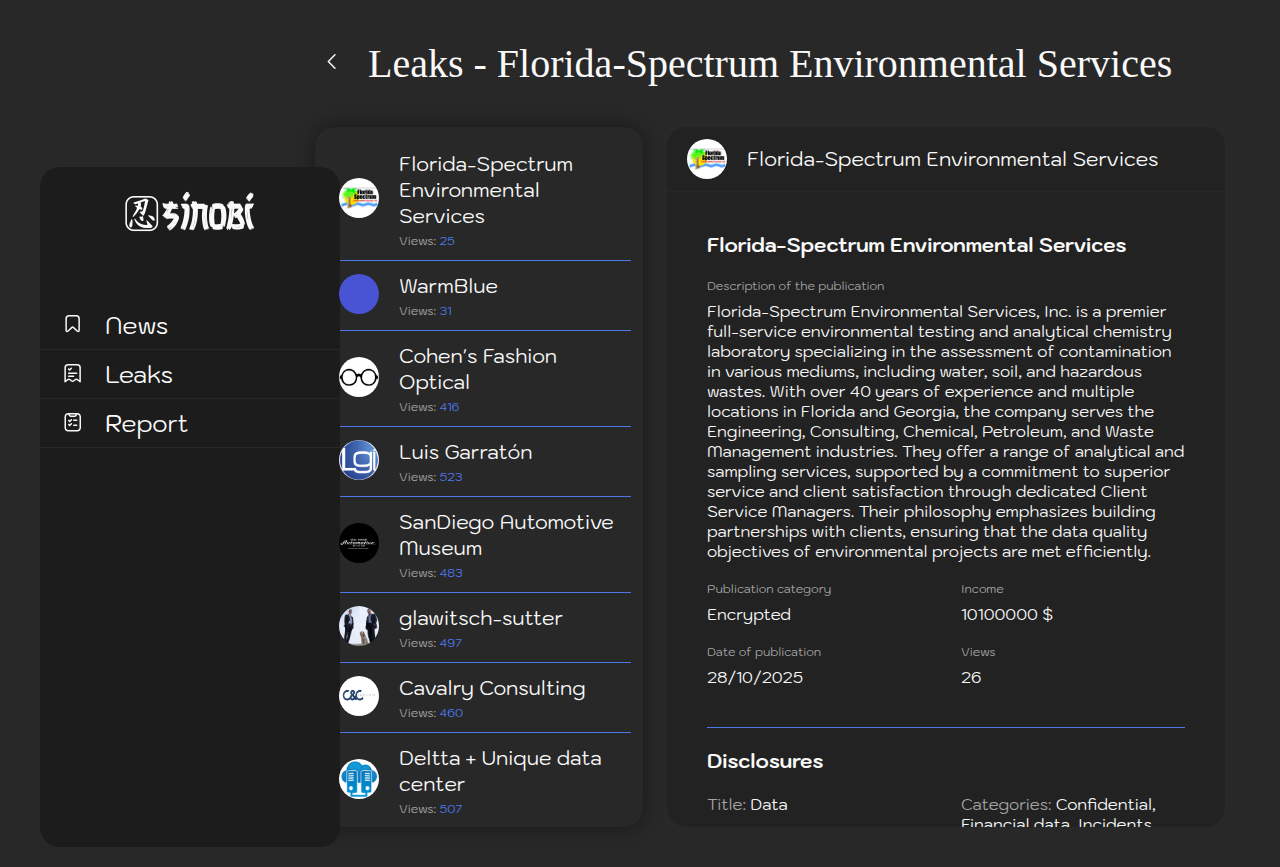Click the Cavalry Consulting C&C logo
This screenshot has width=1280, height=867.
(x=359, y=696)
